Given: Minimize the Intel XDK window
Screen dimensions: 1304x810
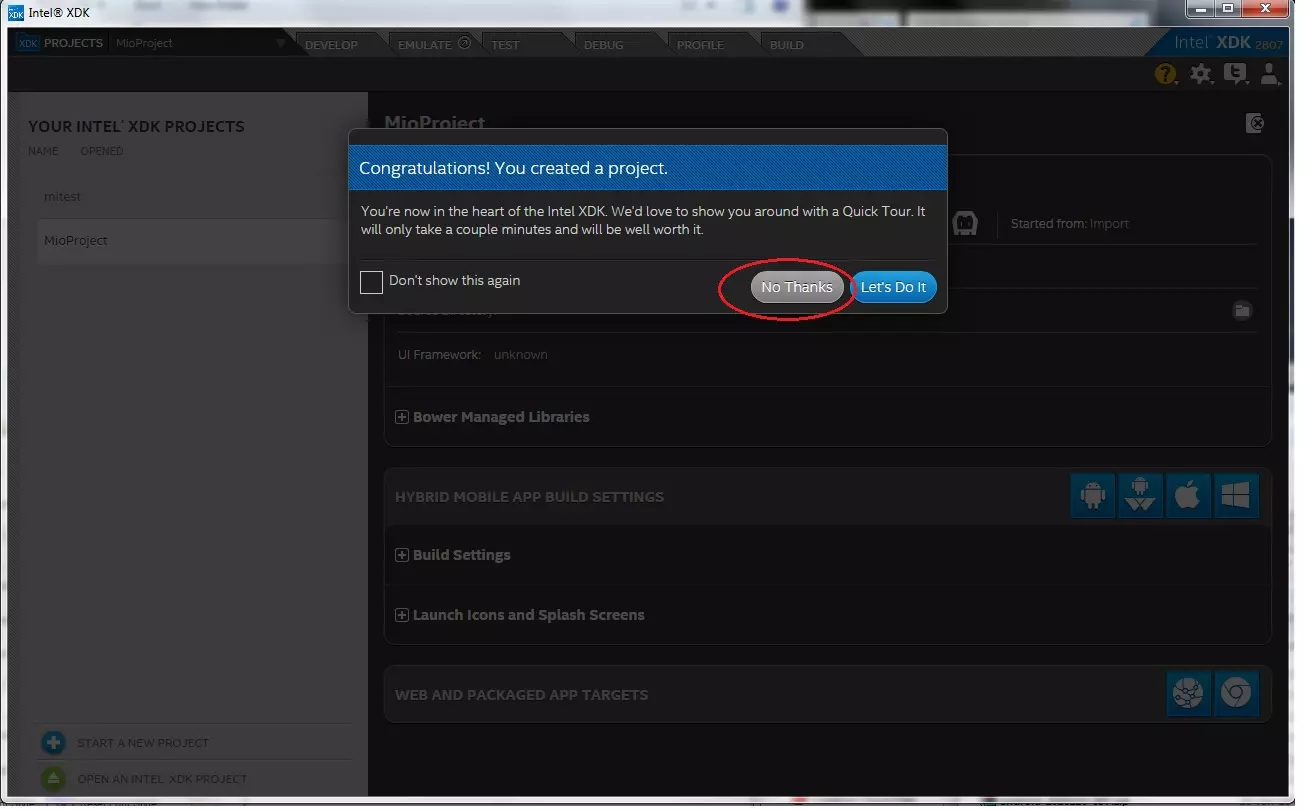Looking at the screenshot, I should [x=1200, y=9].
